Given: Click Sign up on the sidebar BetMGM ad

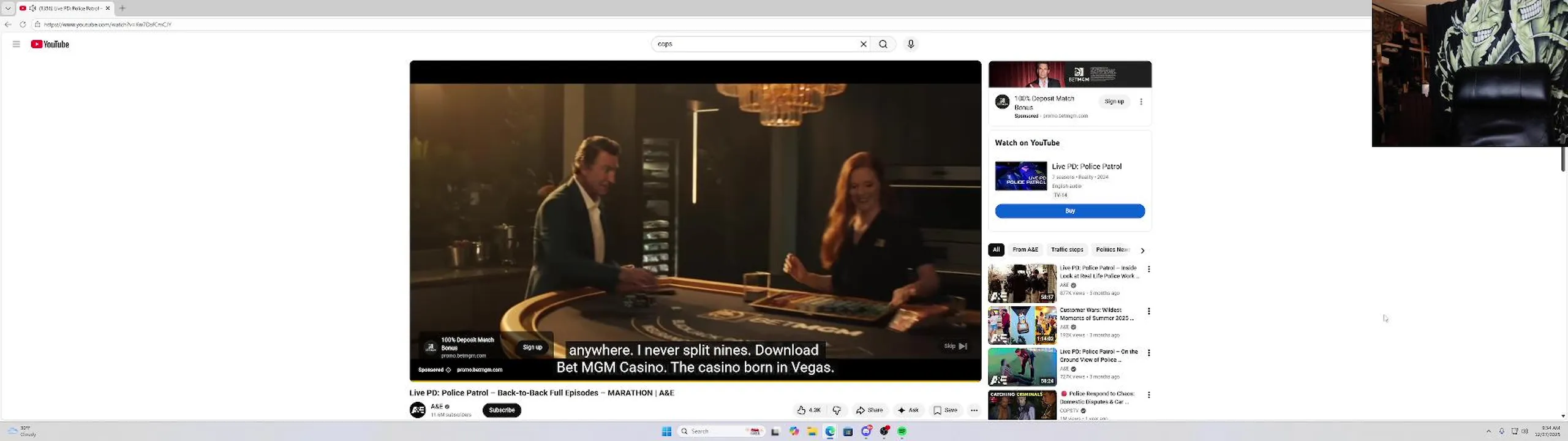Looking at the screenshot, I should (x=1114, y=102).
